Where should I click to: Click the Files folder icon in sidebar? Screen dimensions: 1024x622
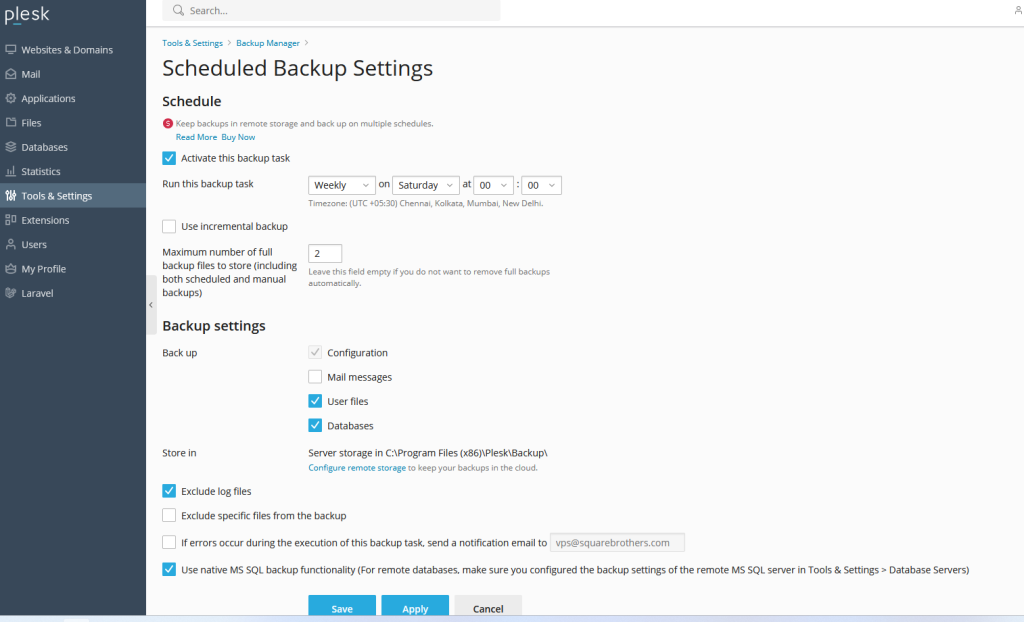tap(11, 123)
